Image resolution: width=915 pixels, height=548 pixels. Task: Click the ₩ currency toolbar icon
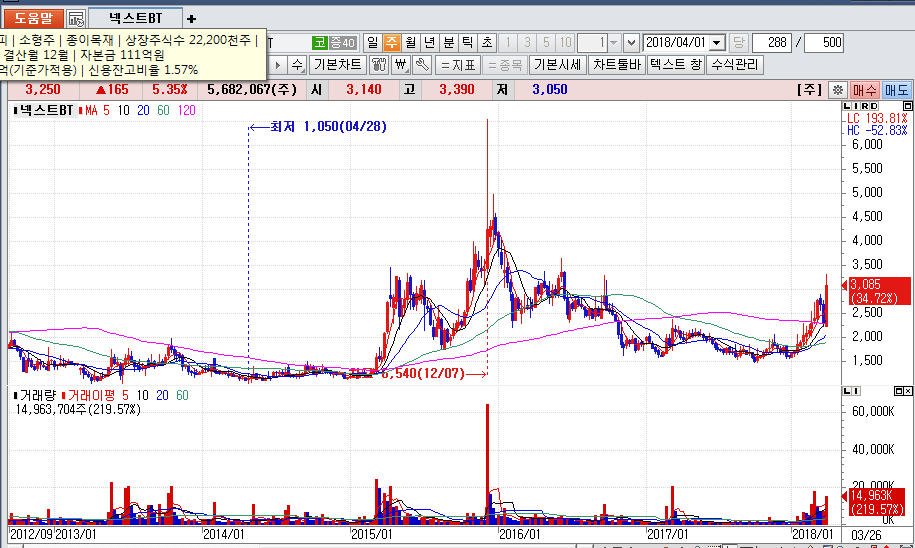point(401,65)
